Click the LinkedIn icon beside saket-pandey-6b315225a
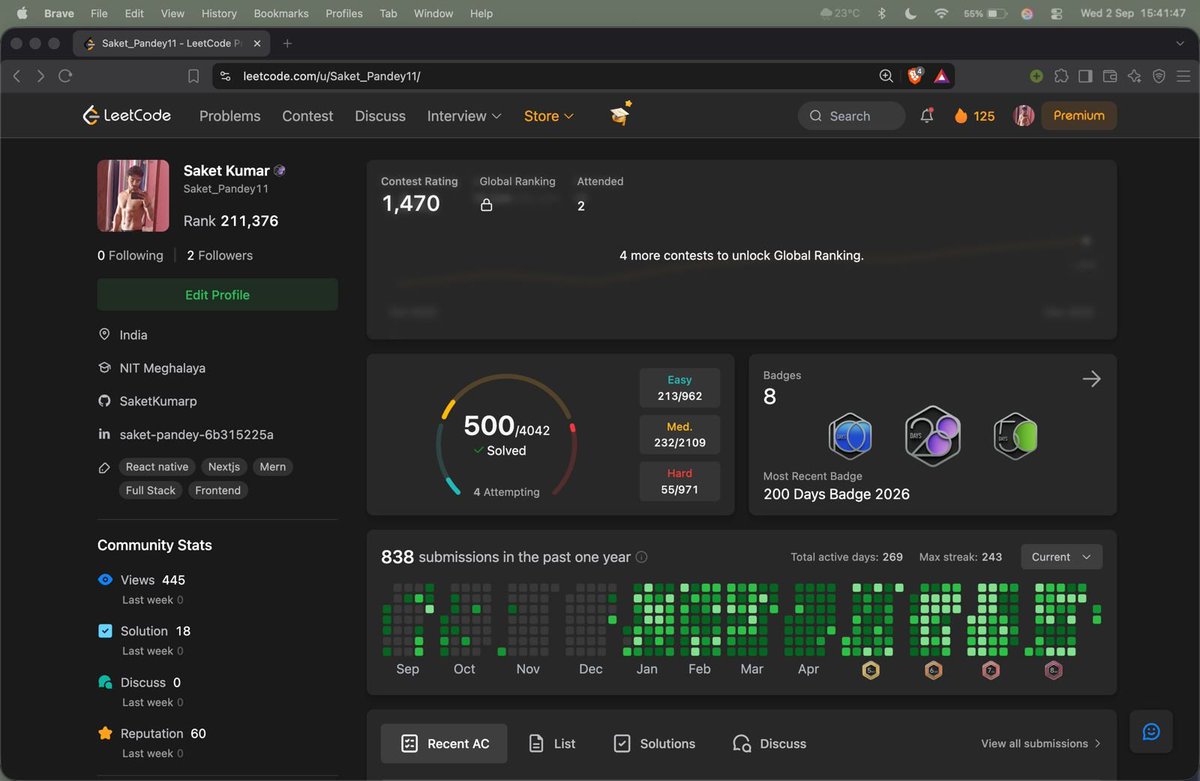 click(104, 434)
